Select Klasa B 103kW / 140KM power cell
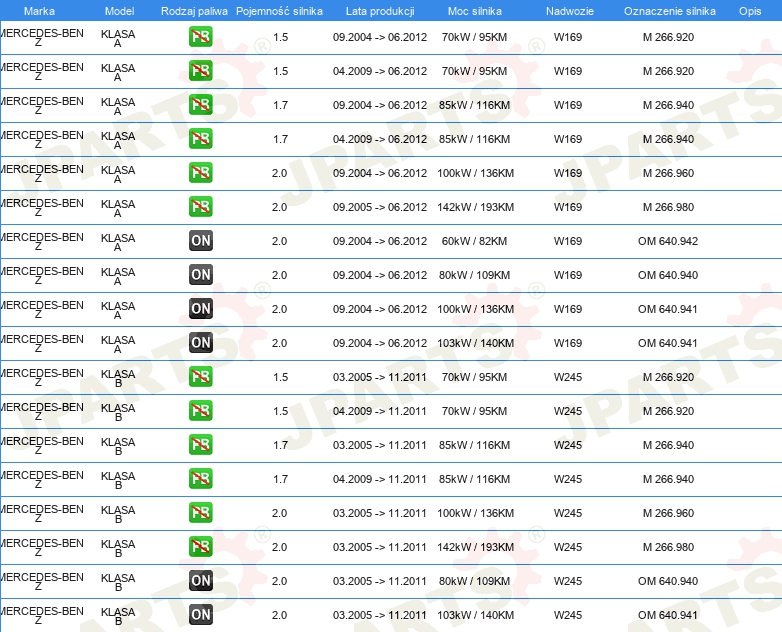Viewport: 782px width, 632px height. pos(475,615)
